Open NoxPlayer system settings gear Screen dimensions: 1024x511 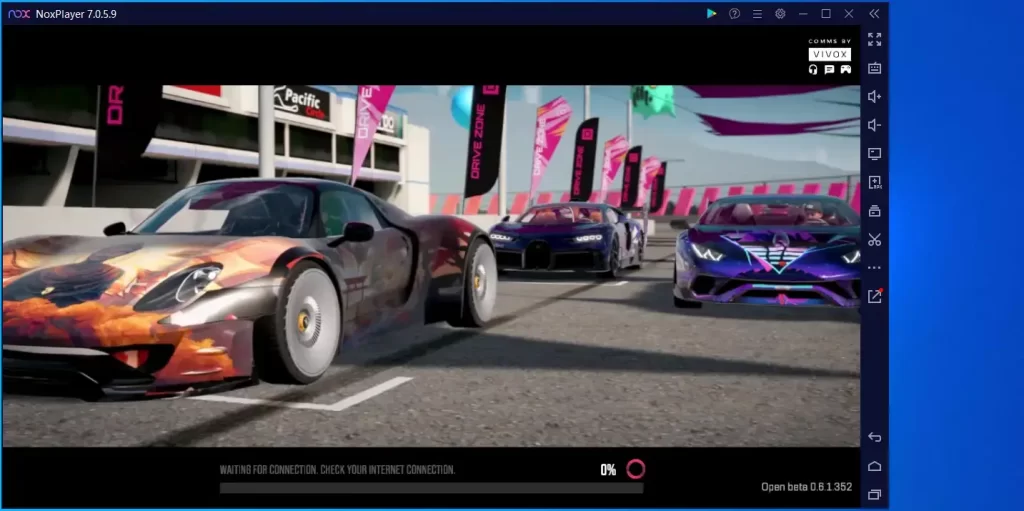click(780, 14)
